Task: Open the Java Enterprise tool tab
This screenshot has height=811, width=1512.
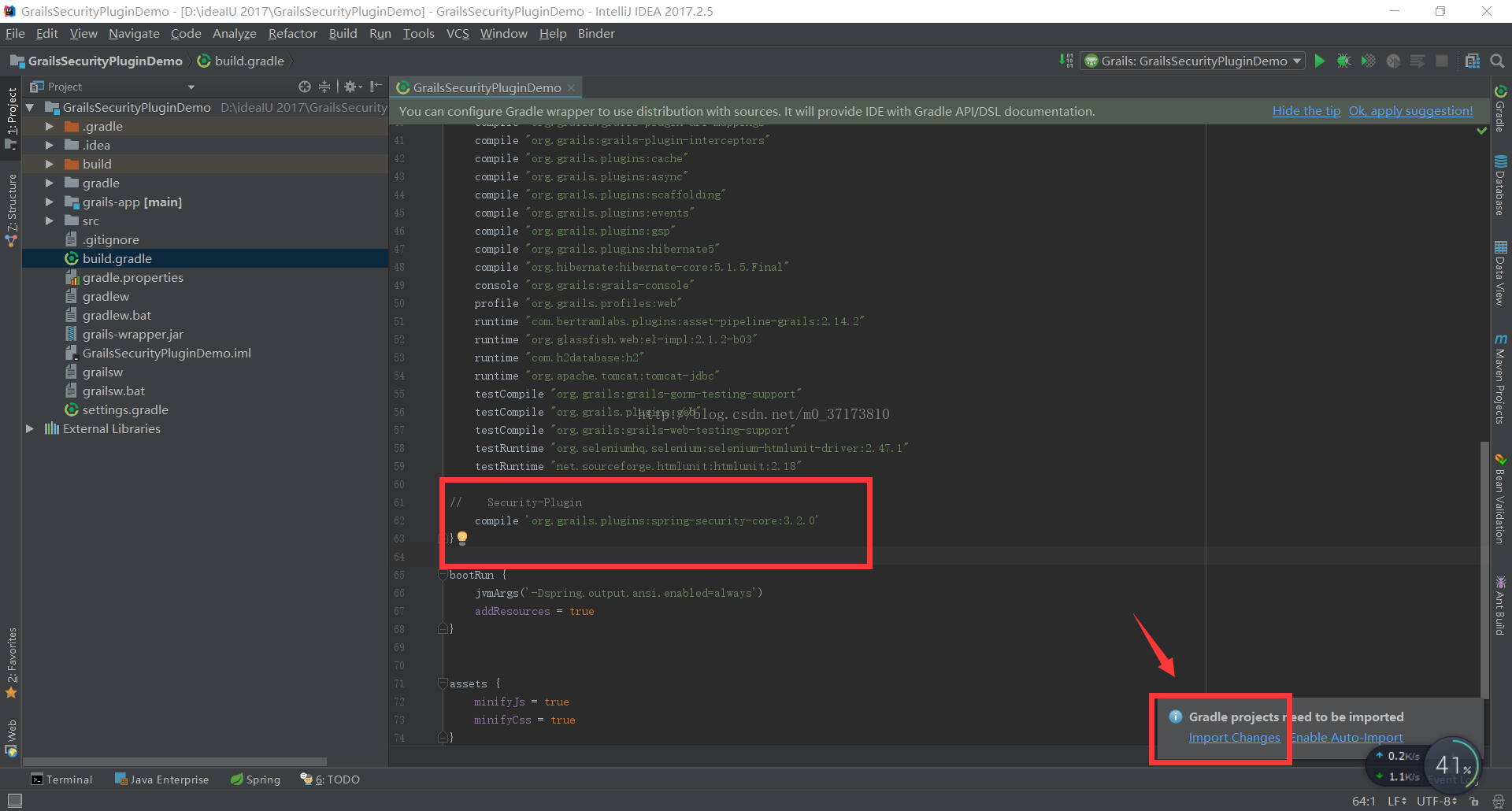Action: [161, 780]
